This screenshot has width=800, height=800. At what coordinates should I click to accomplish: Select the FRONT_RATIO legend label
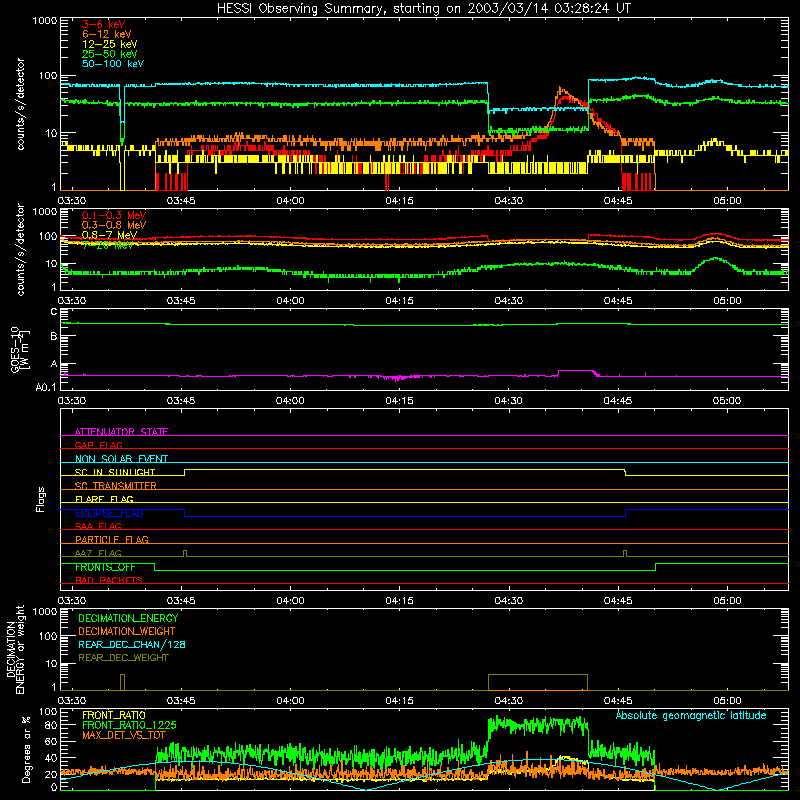point(114,715)
